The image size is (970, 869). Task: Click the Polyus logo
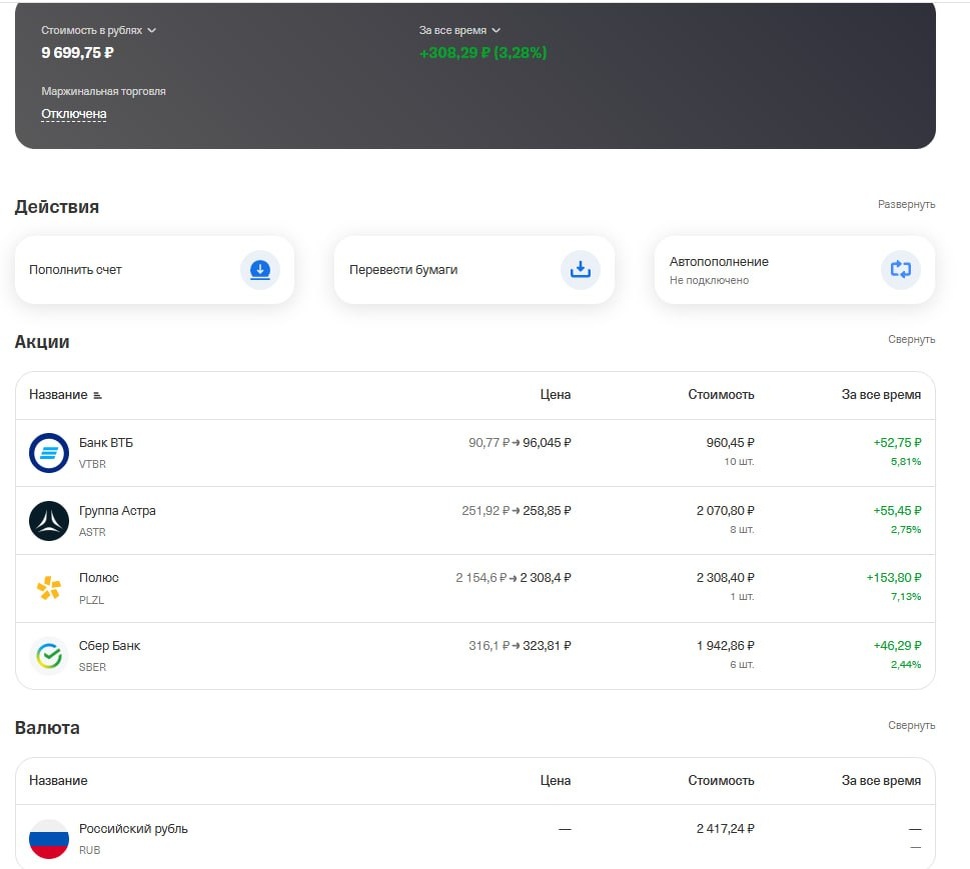tap(49, 588)
